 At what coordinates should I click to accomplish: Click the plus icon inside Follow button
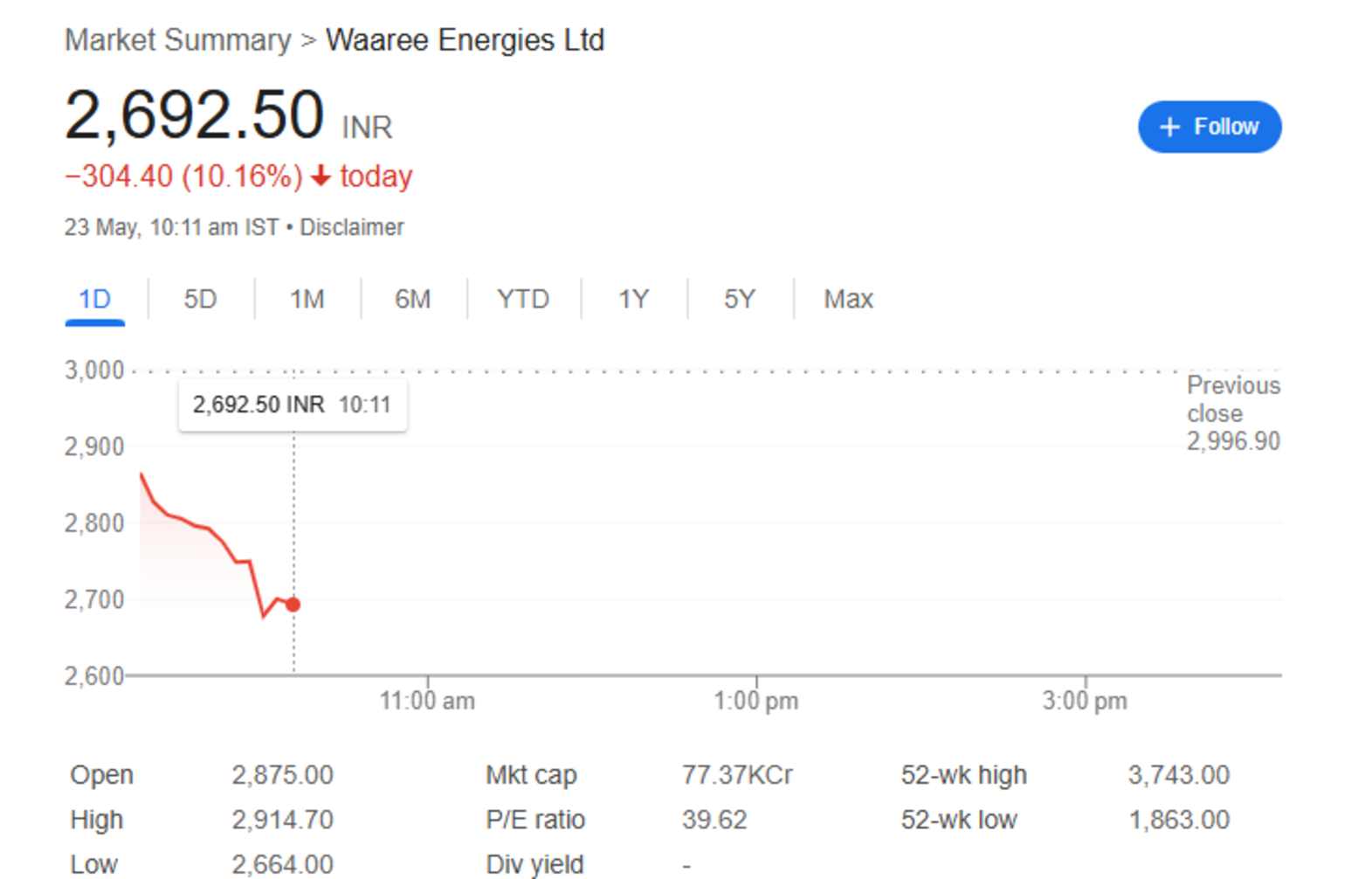[1168, 126]
